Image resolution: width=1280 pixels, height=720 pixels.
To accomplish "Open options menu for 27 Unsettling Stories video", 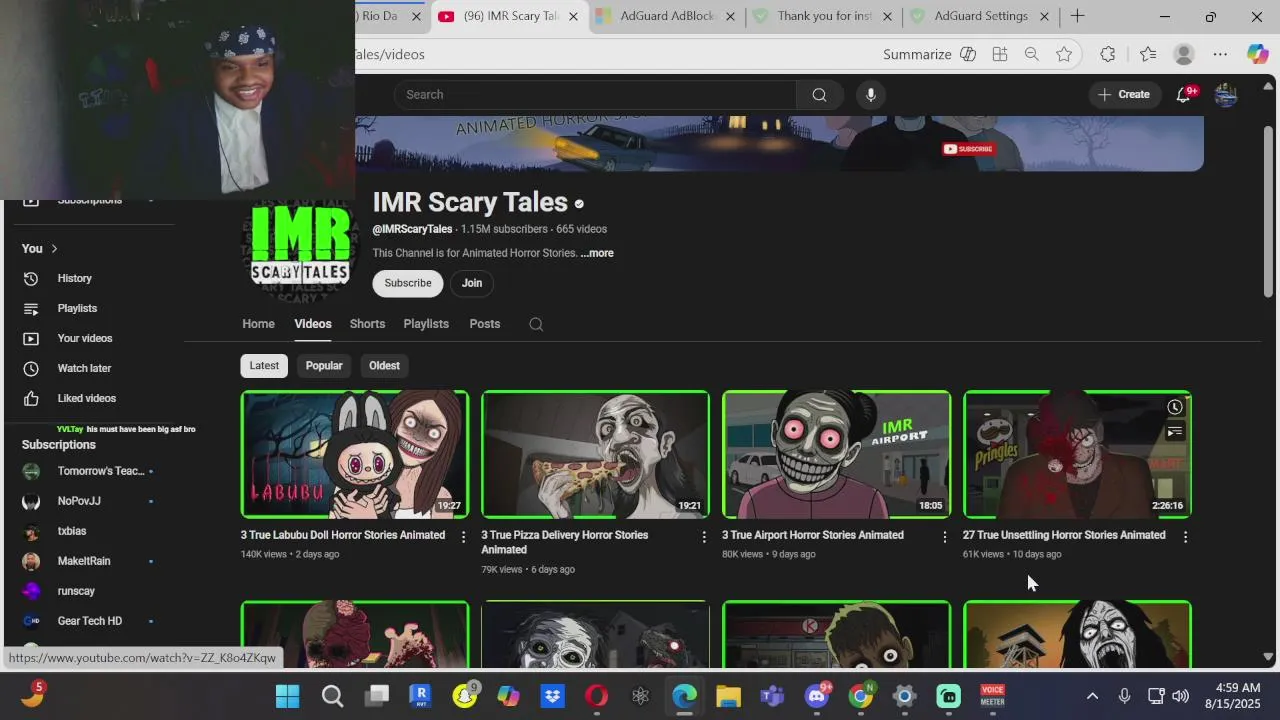I will pyautogui.click(x=1186, y=537).
